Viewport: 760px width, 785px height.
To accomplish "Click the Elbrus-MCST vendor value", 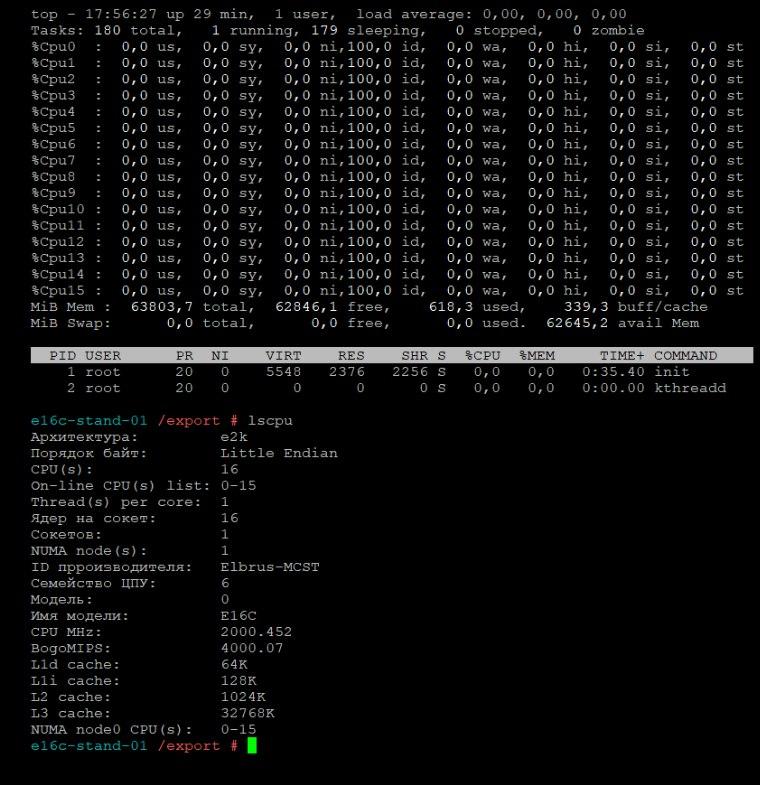I will [270, 567].
